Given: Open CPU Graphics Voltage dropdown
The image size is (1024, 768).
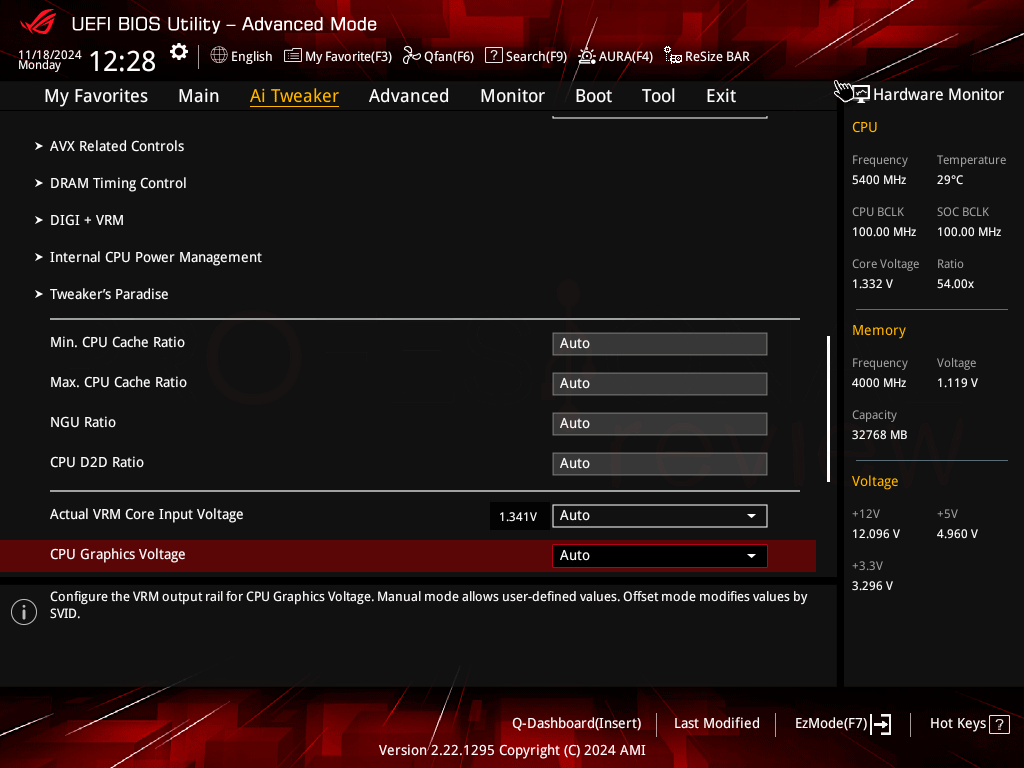Looking at the screenshot, I should [x=660, y=556].
